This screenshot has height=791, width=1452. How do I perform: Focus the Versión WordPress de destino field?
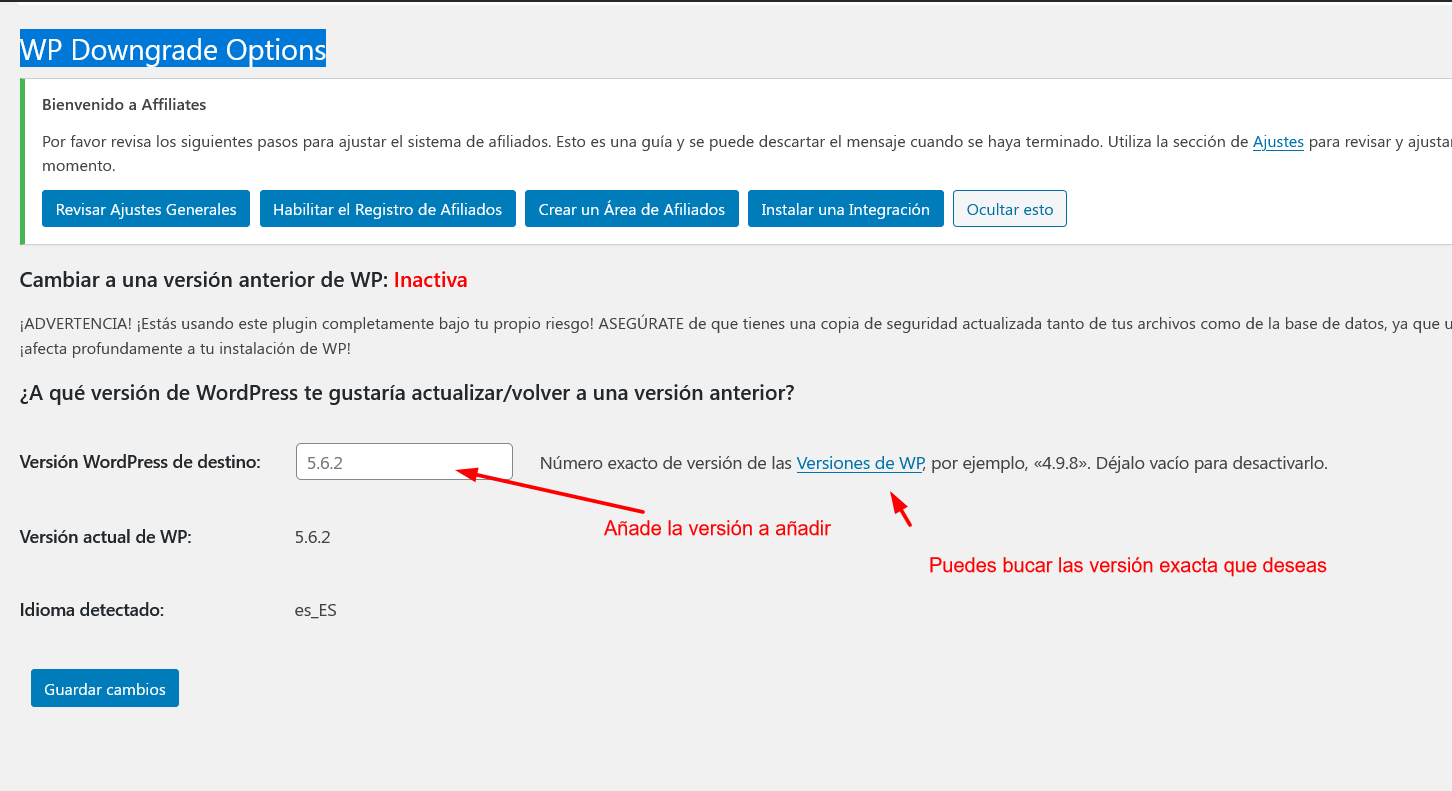[404, 462]
